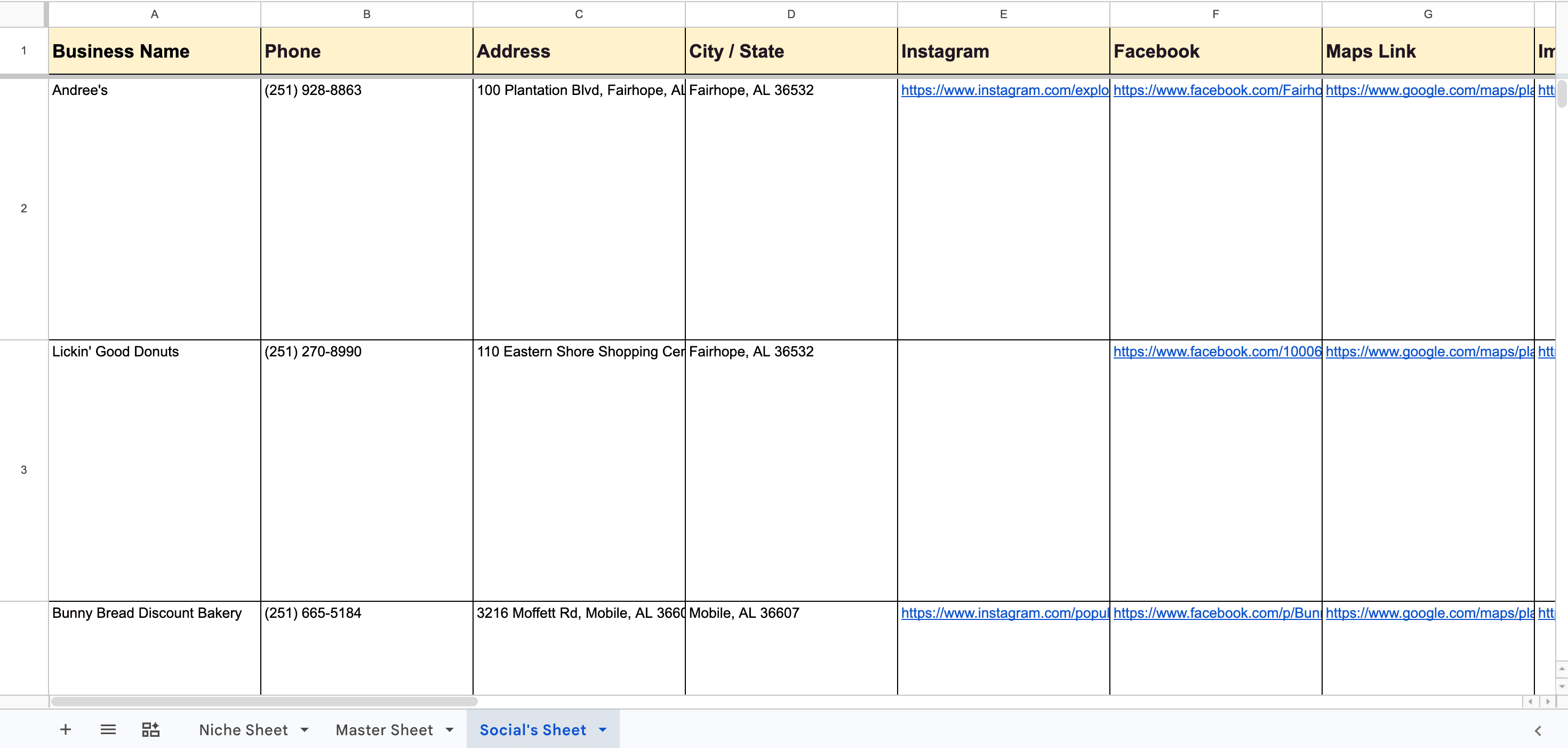
Task: Select the Andree's name cell
Action: [x=155, y=209]
